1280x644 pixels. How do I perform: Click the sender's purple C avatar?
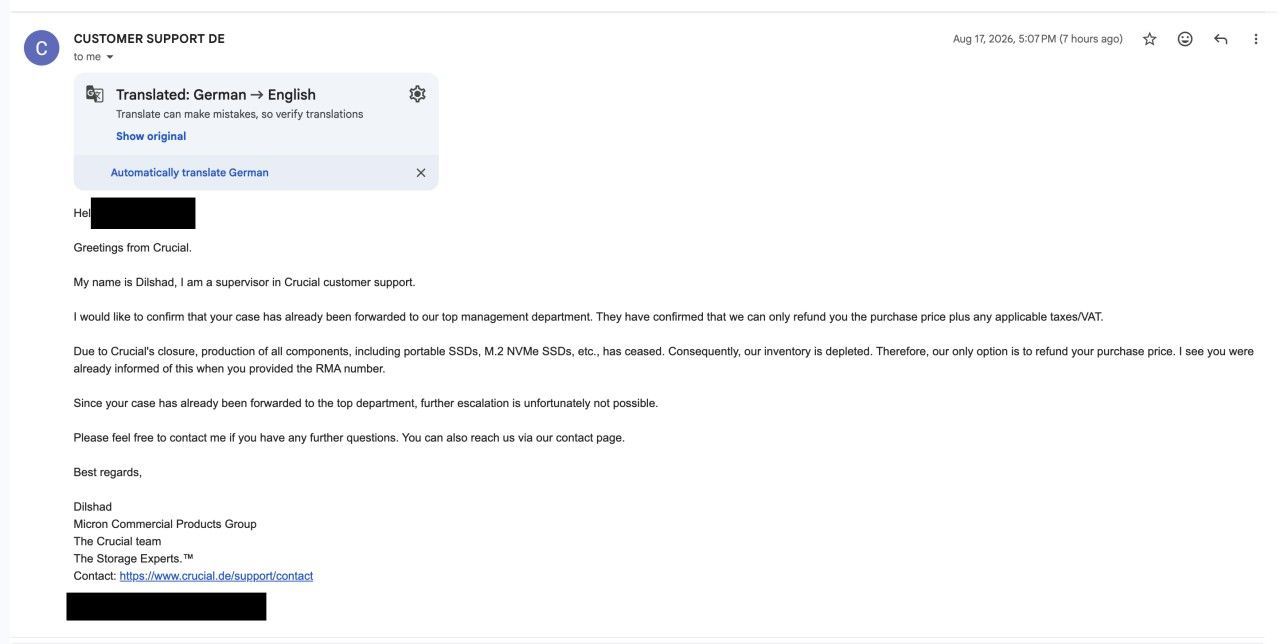(41, 47)
